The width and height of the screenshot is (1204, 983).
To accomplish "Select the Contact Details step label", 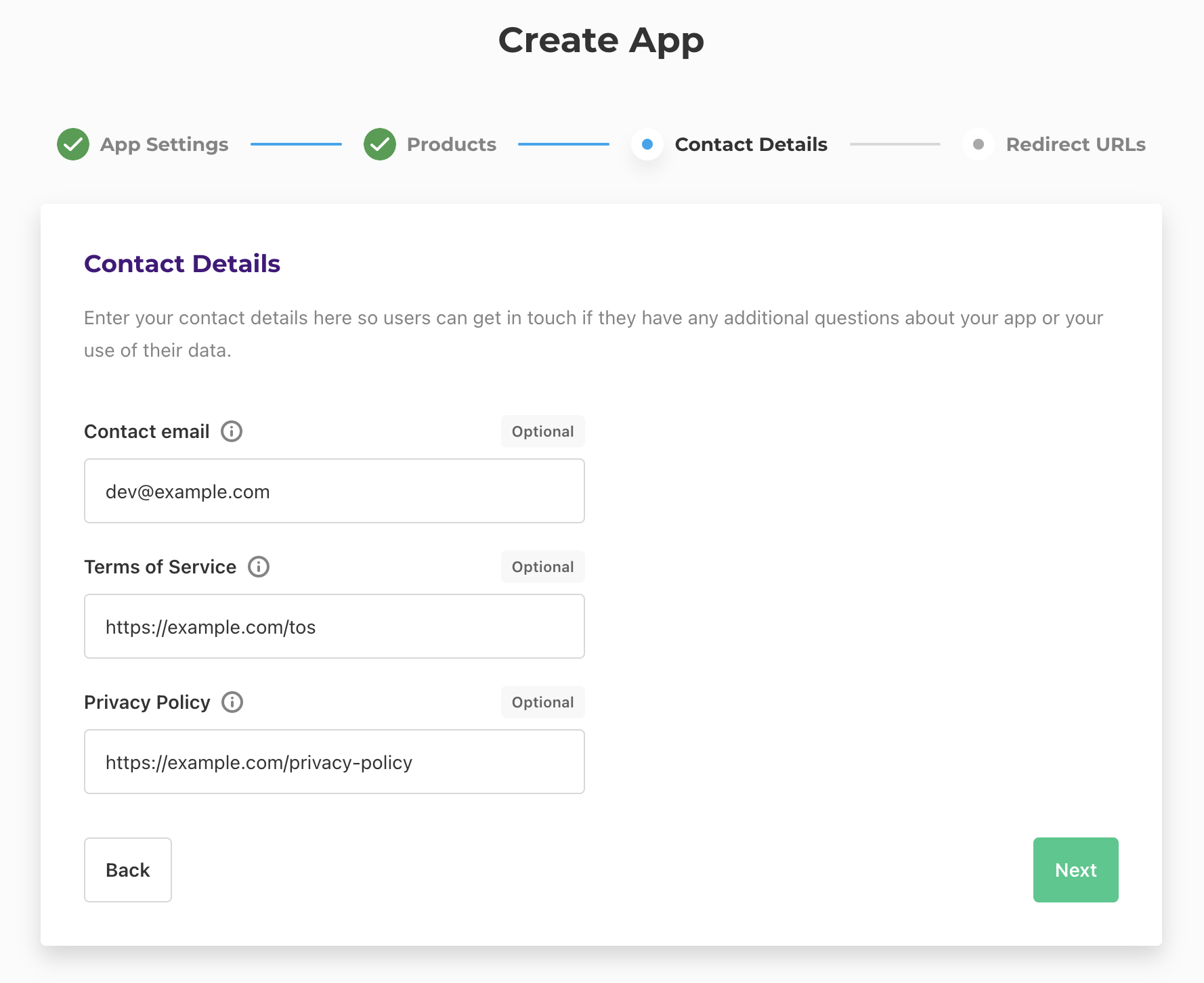I will 751,144.
